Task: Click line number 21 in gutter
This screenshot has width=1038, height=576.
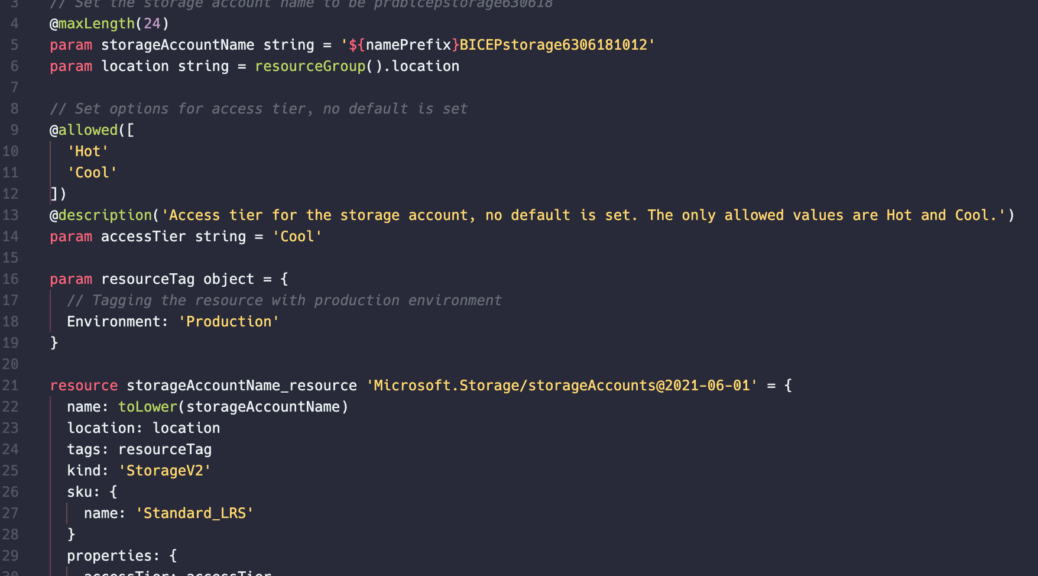Action: pyautogui.click(x=10, y=385)
